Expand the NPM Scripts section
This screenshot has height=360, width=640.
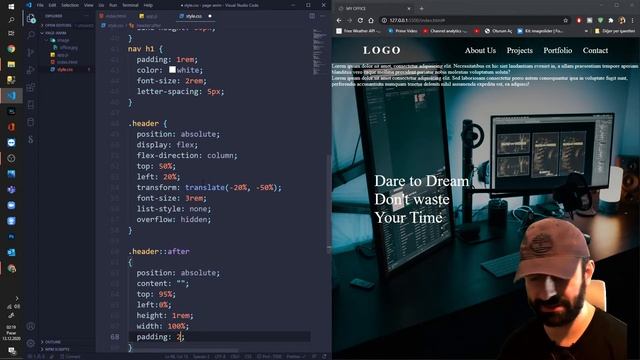coord(55,349)
